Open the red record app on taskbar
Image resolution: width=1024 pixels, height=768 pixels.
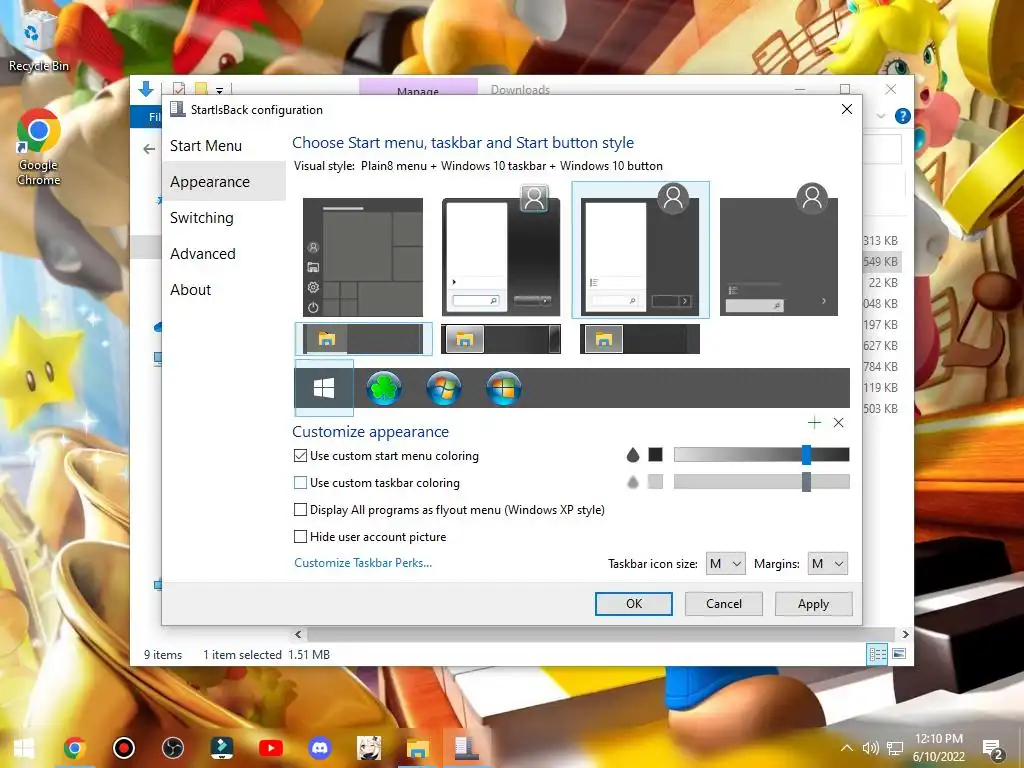123,748
